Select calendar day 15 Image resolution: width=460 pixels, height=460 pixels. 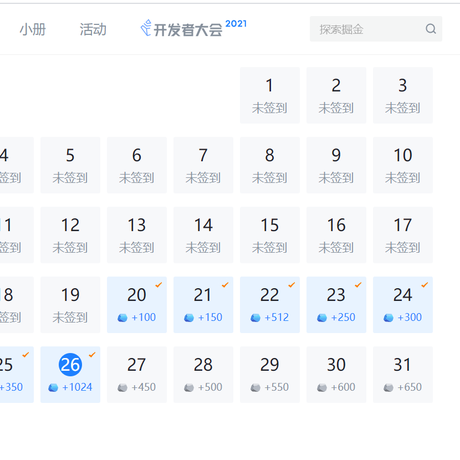point(270,235)
